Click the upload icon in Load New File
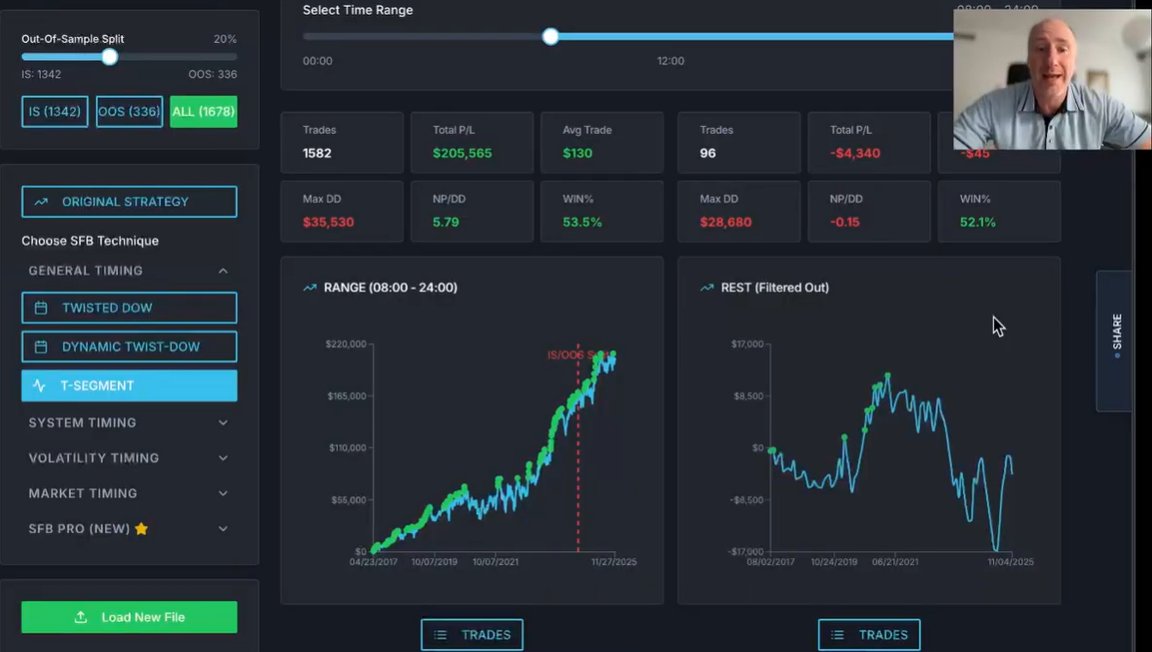The height and width of the screenshot is (652, 1152). click(81, 617)
